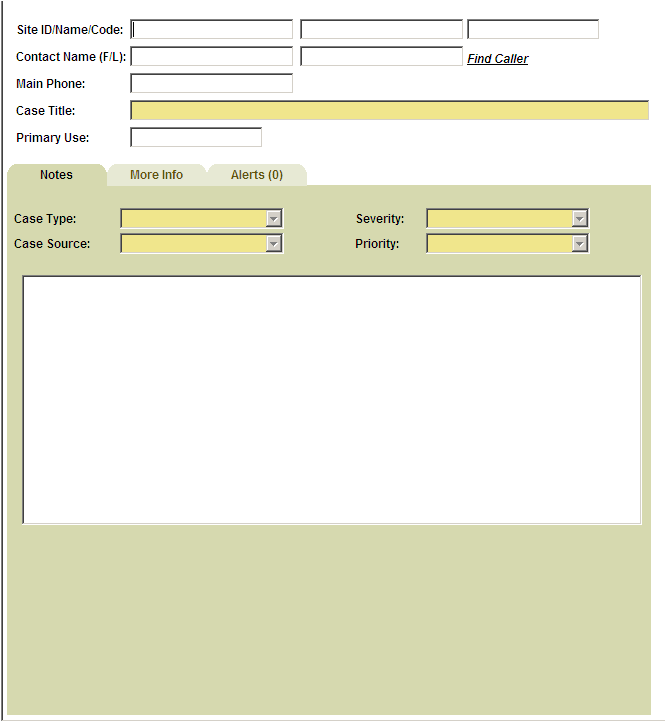Viewport: 666px width, 723px height.
Task: Expand the Case Type dropdown arrow
Action: (x=274, y=219)
